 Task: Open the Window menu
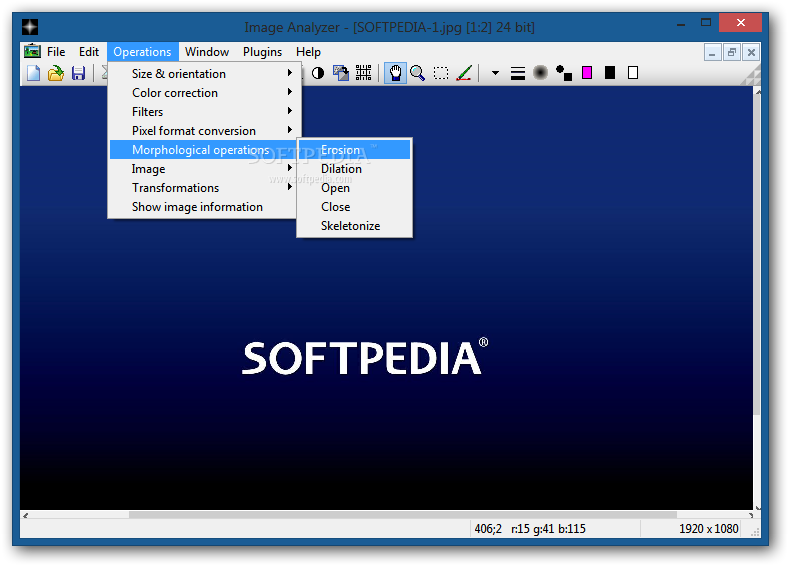(207, 52)
